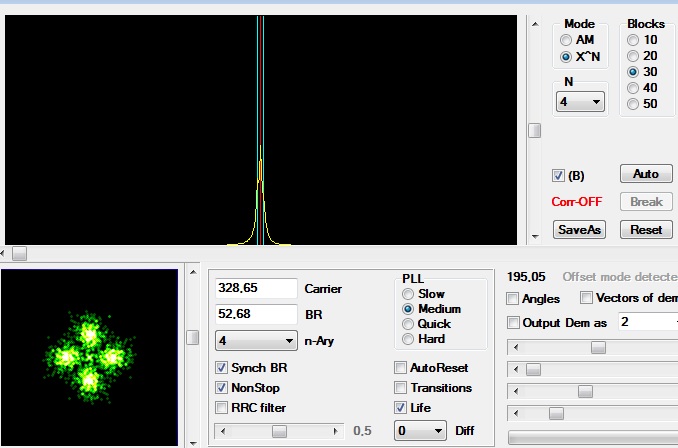Set Blocks to 10
Screen dimensions: 678x448
(633, 40)
